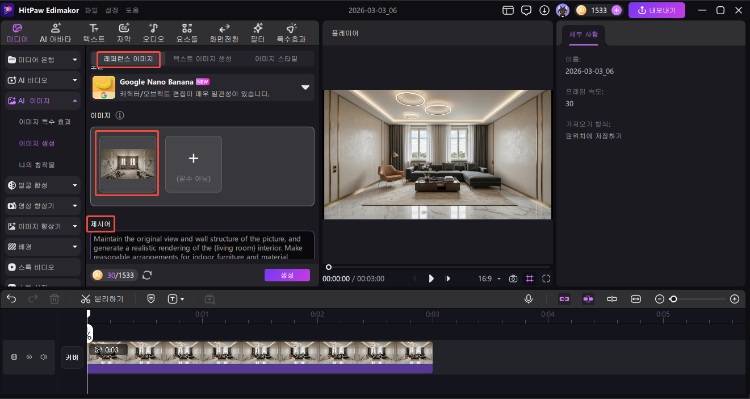The height and width of the screenshot is (399, 750).
Task: Open the 자막 (Subtitle) tool
Action: coord(123,33)
